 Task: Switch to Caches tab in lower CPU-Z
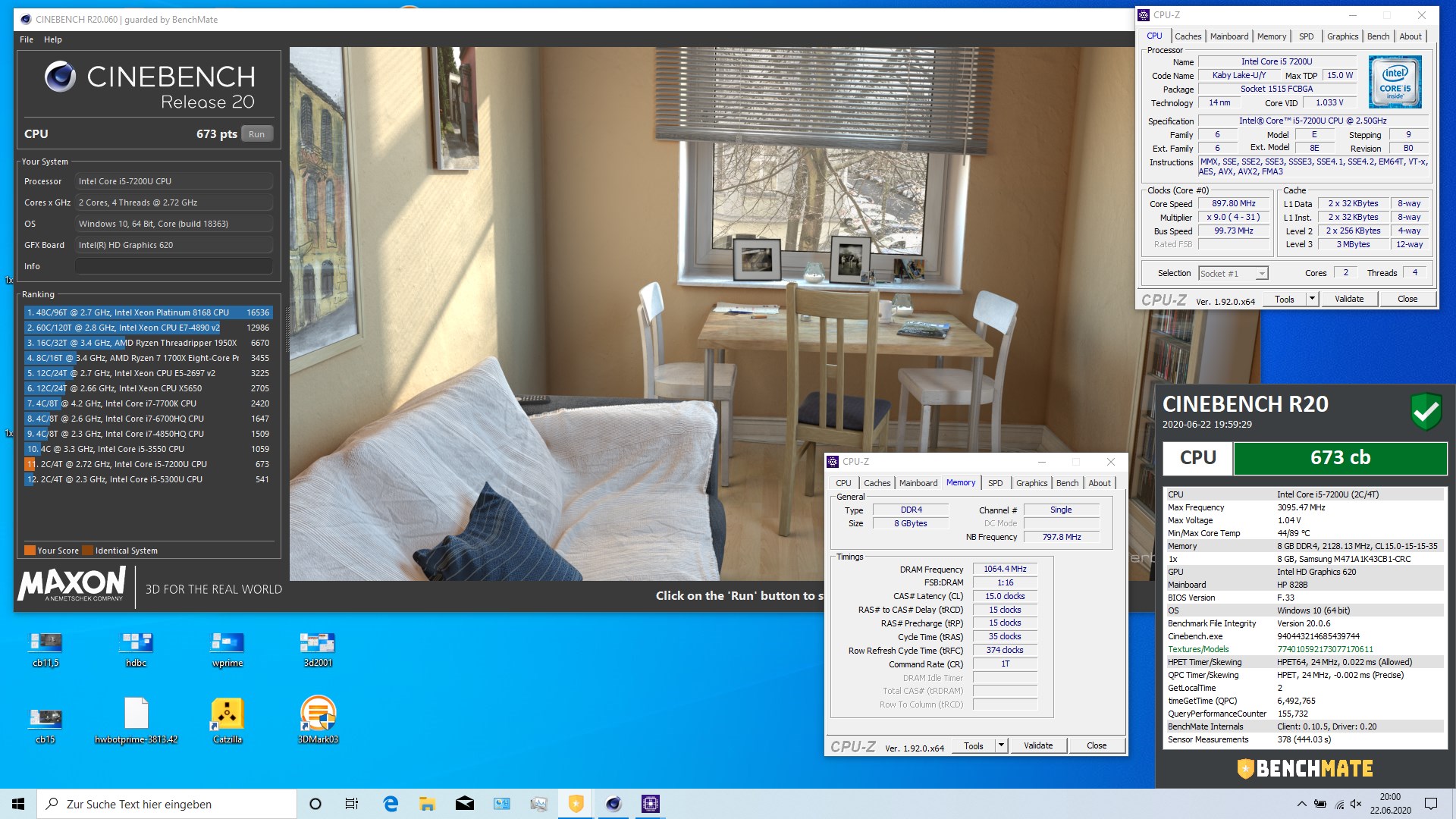(x=877, y=483)
